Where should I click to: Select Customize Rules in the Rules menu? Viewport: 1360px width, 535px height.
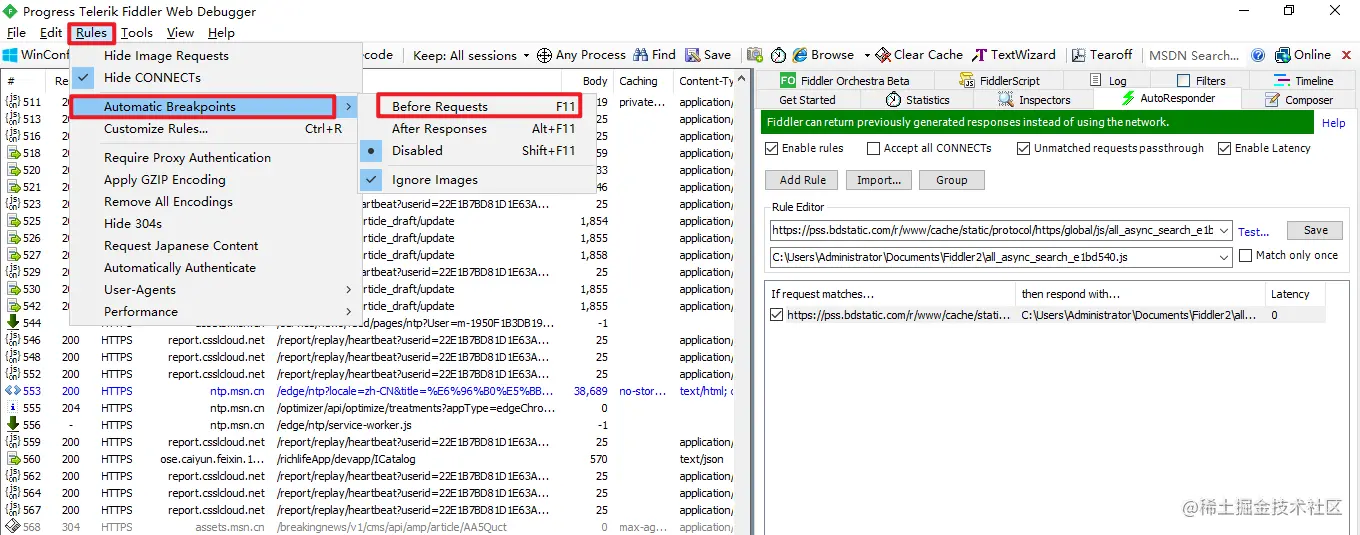tap(216, 129)
